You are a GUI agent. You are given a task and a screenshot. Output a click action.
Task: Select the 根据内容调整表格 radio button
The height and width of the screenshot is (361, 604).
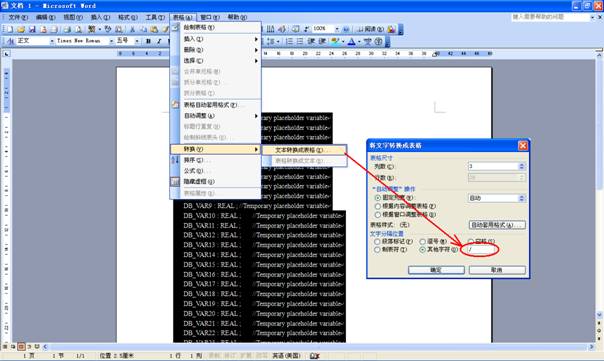(x=378, y=206)
